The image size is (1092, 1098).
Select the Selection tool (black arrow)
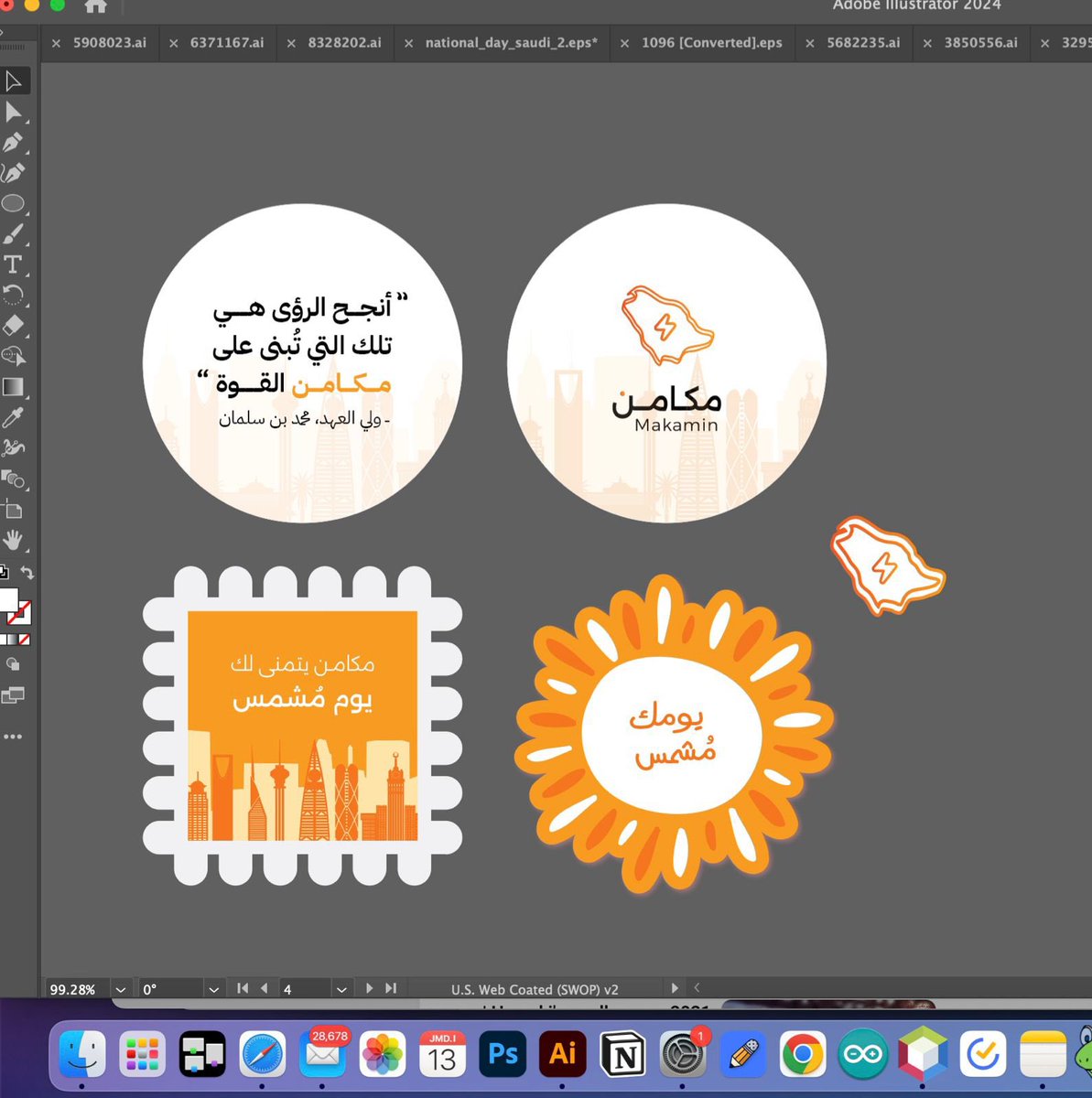14,81
